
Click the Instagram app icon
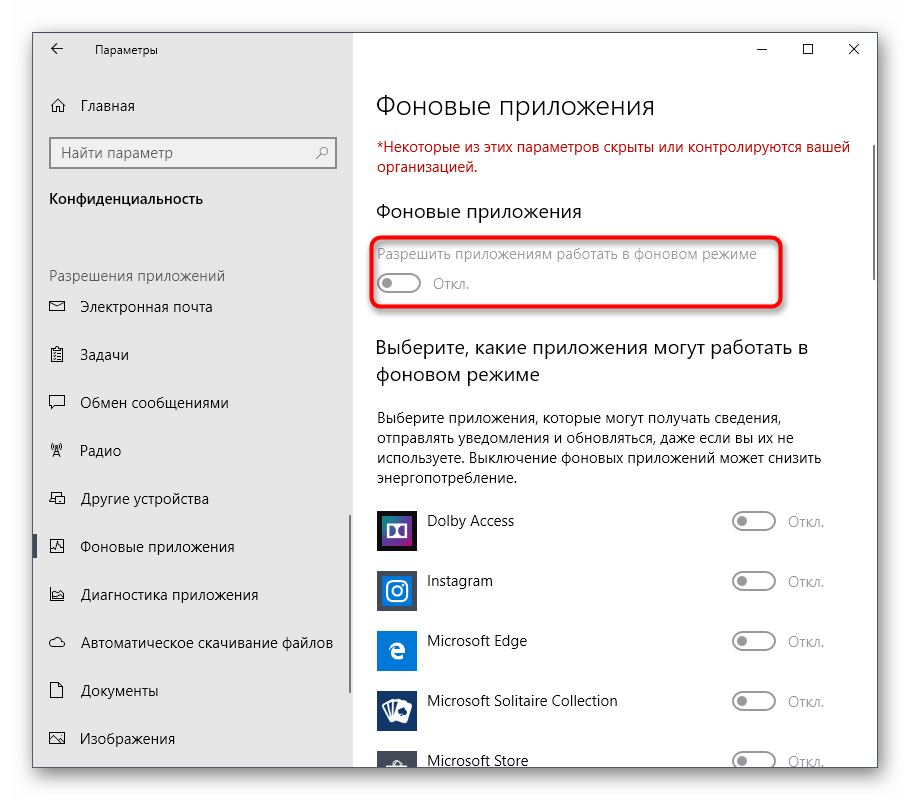tap(396, 590)
